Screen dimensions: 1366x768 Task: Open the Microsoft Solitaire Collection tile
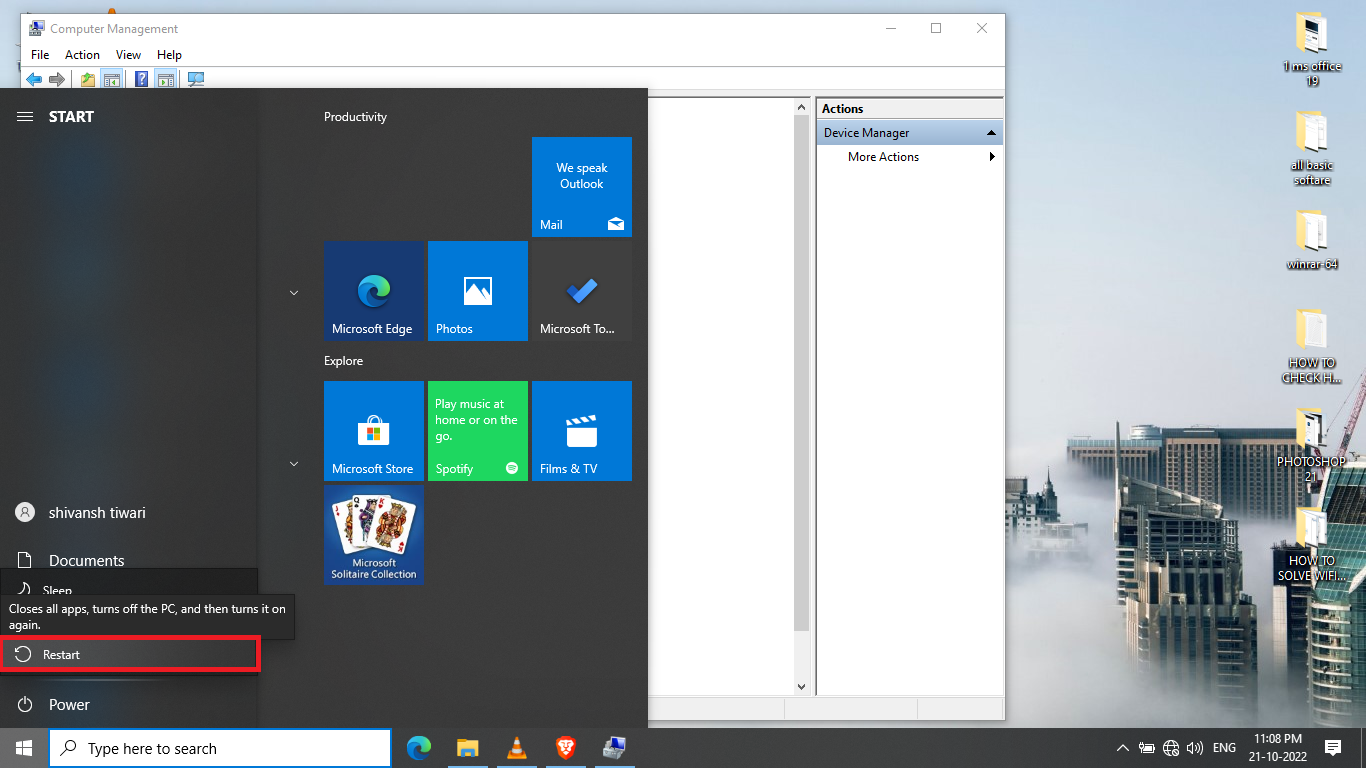[374, 535]
